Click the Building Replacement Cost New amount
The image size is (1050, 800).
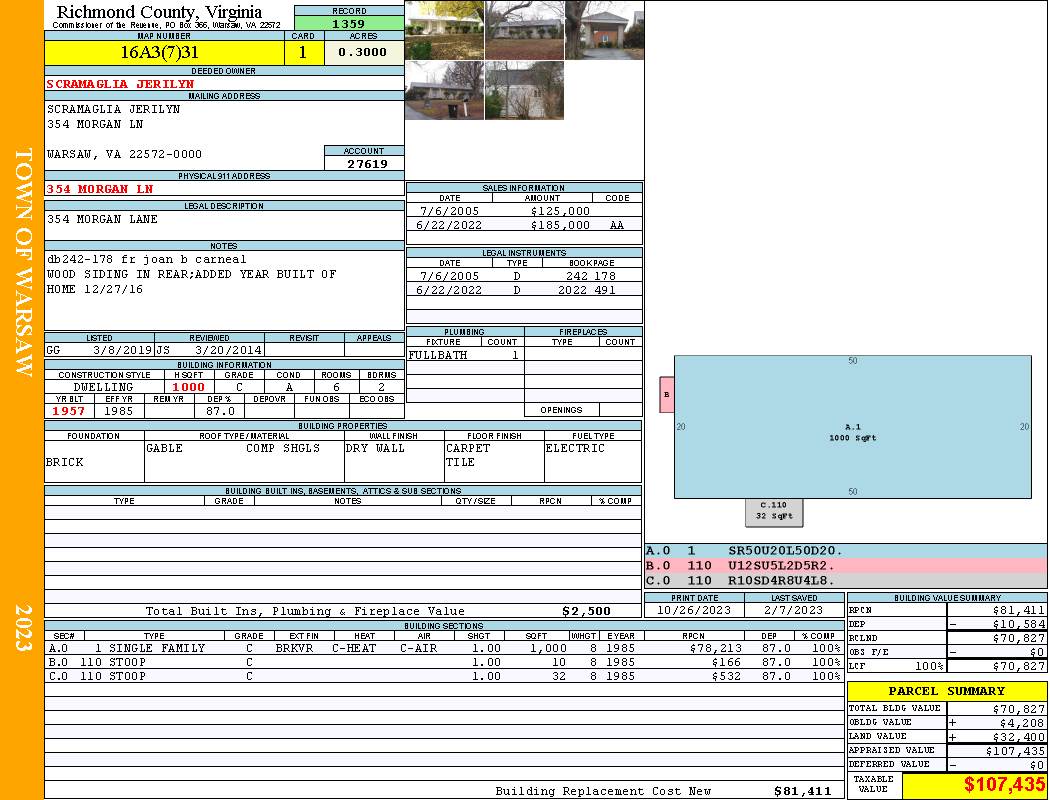point(802,791)
